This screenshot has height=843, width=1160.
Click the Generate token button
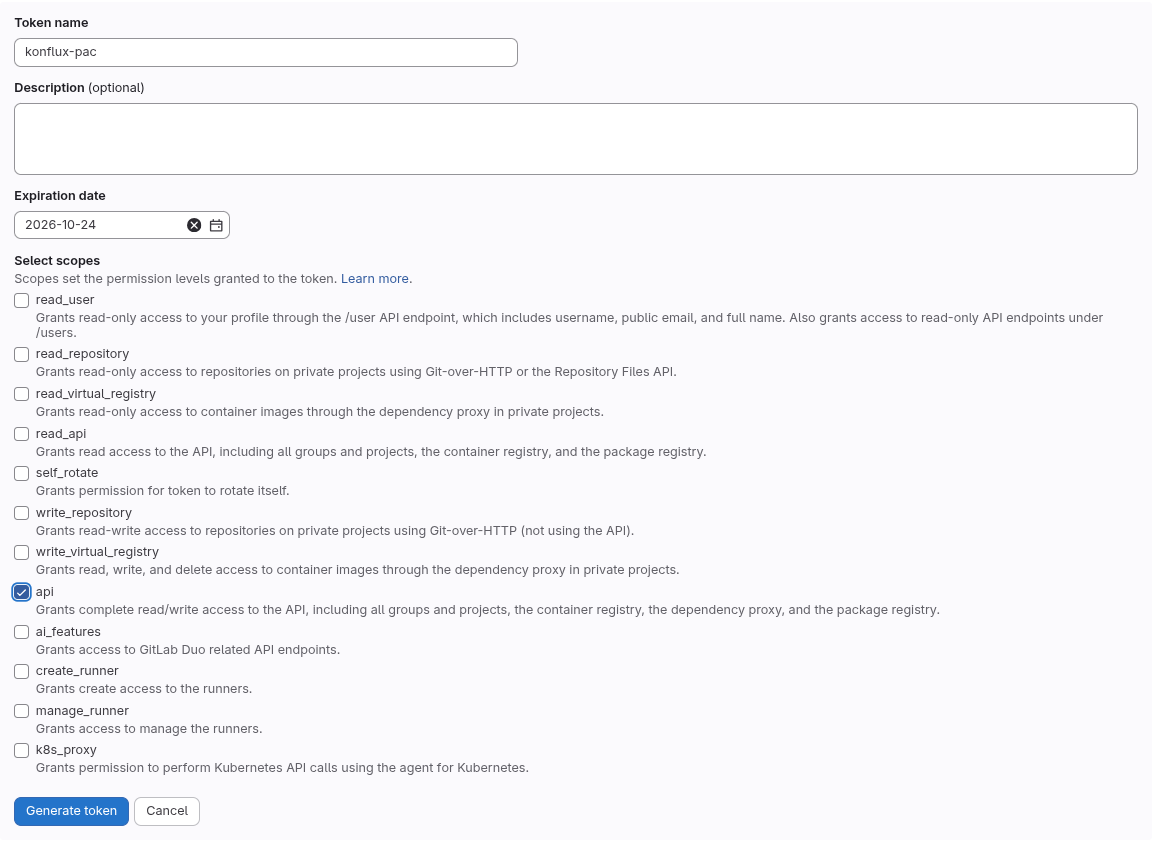71,811
